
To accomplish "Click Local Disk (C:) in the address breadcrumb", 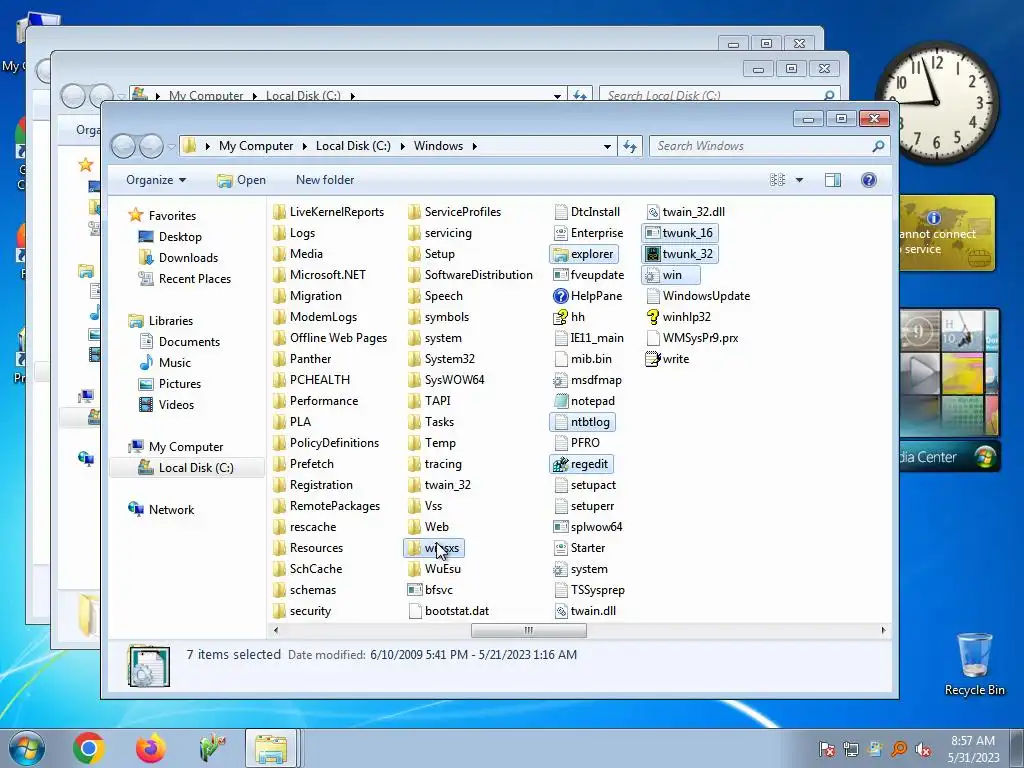I will point(353,146).
